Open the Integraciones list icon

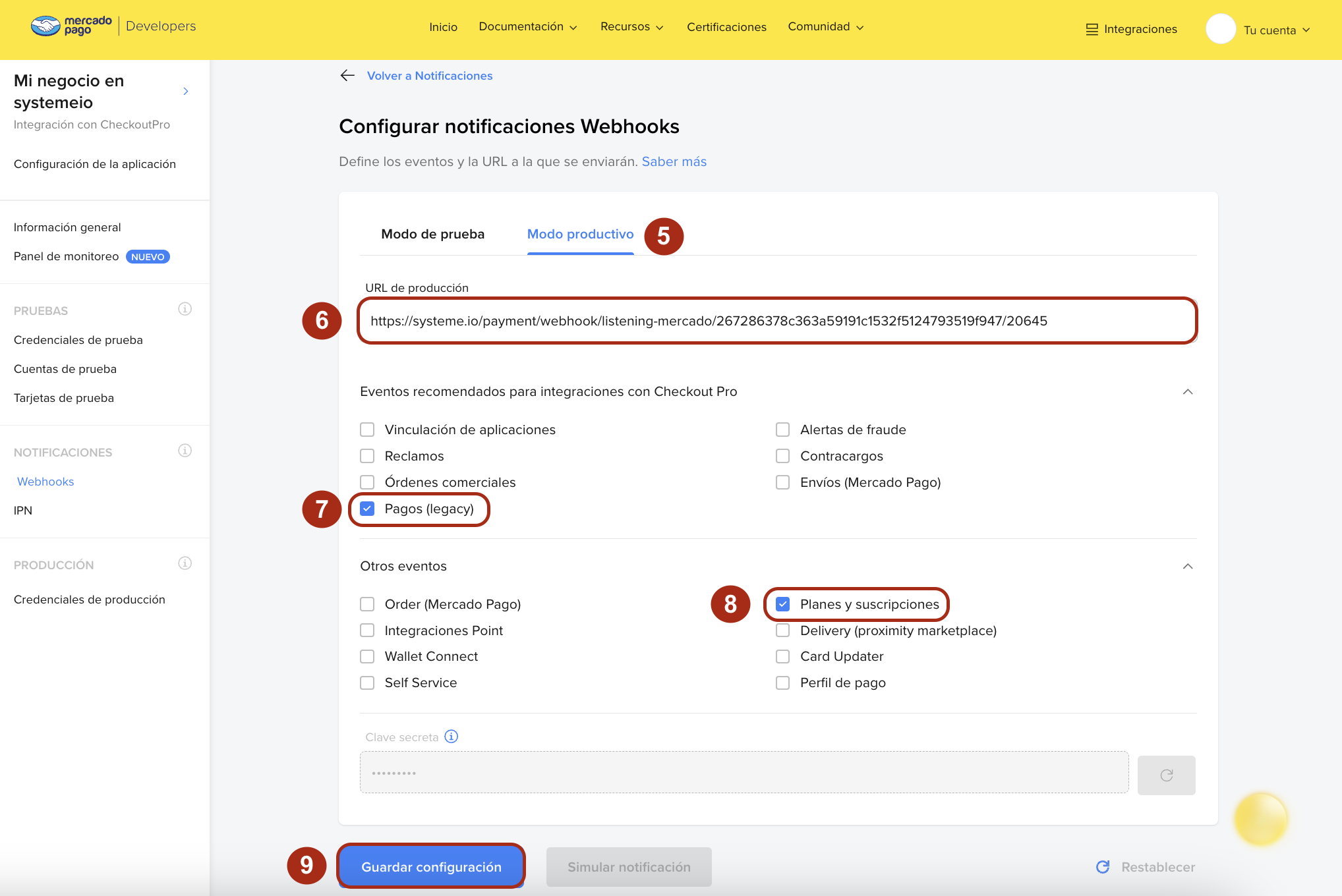(1092, 30)
